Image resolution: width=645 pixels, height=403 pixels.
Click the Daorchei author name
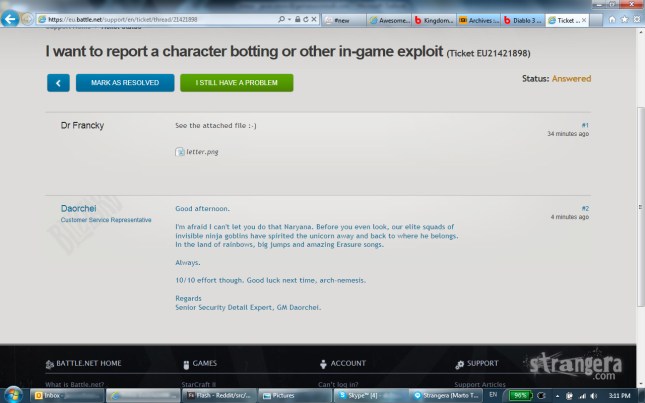pos(80,208)
